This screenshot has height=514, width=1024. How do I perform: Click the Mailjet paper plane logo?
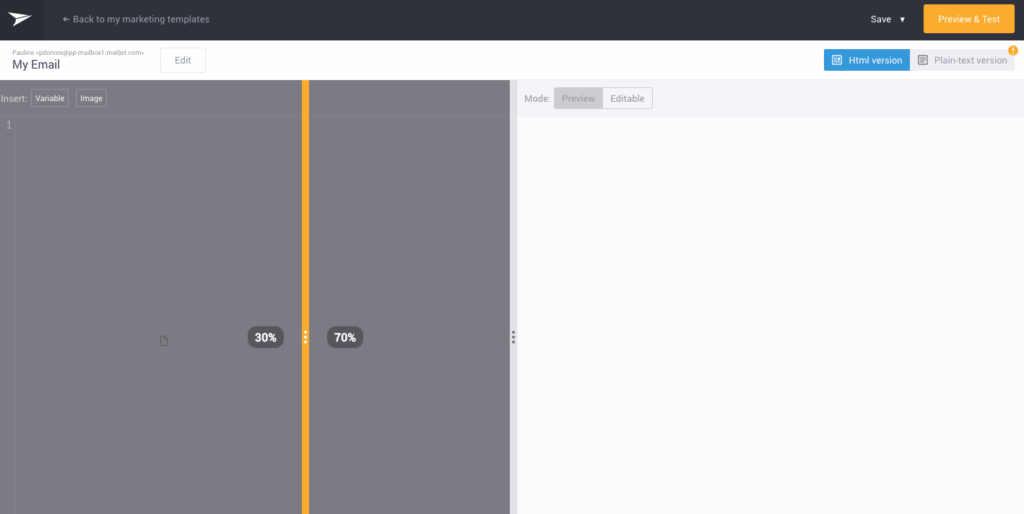pos(20,19)
